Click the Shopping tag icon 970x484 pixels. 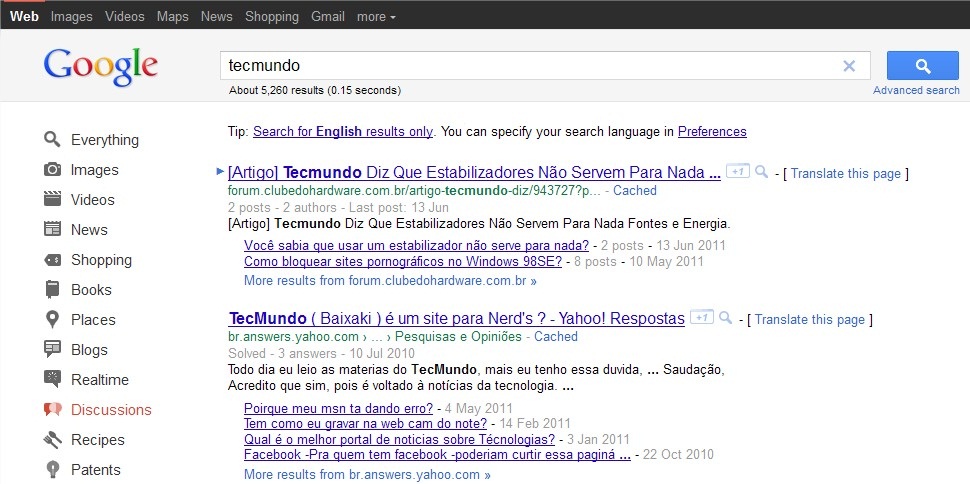53,259
